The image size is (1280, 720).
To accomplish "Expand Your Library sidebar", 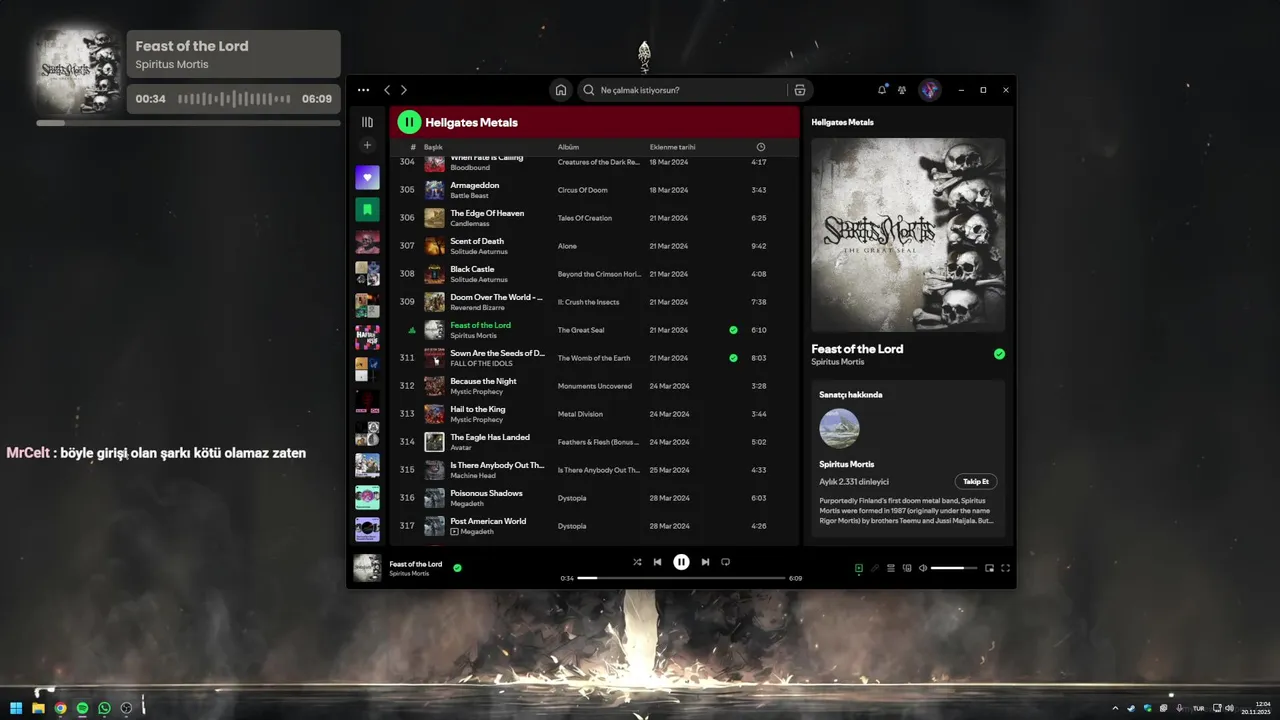I will (x=367, y=122).
